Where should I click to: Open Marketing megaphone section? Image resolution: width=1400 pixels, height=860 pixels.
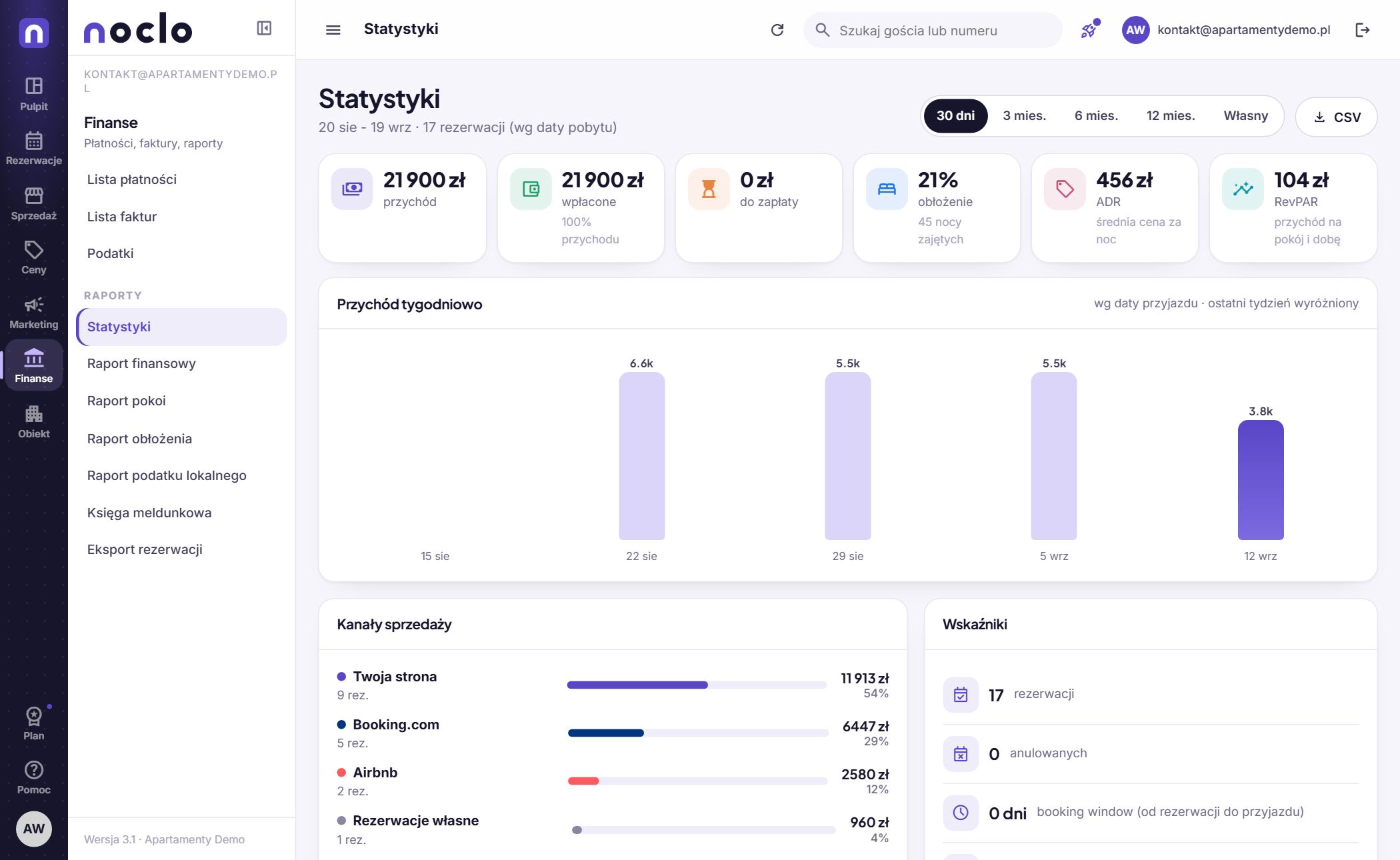coord(33,313)
